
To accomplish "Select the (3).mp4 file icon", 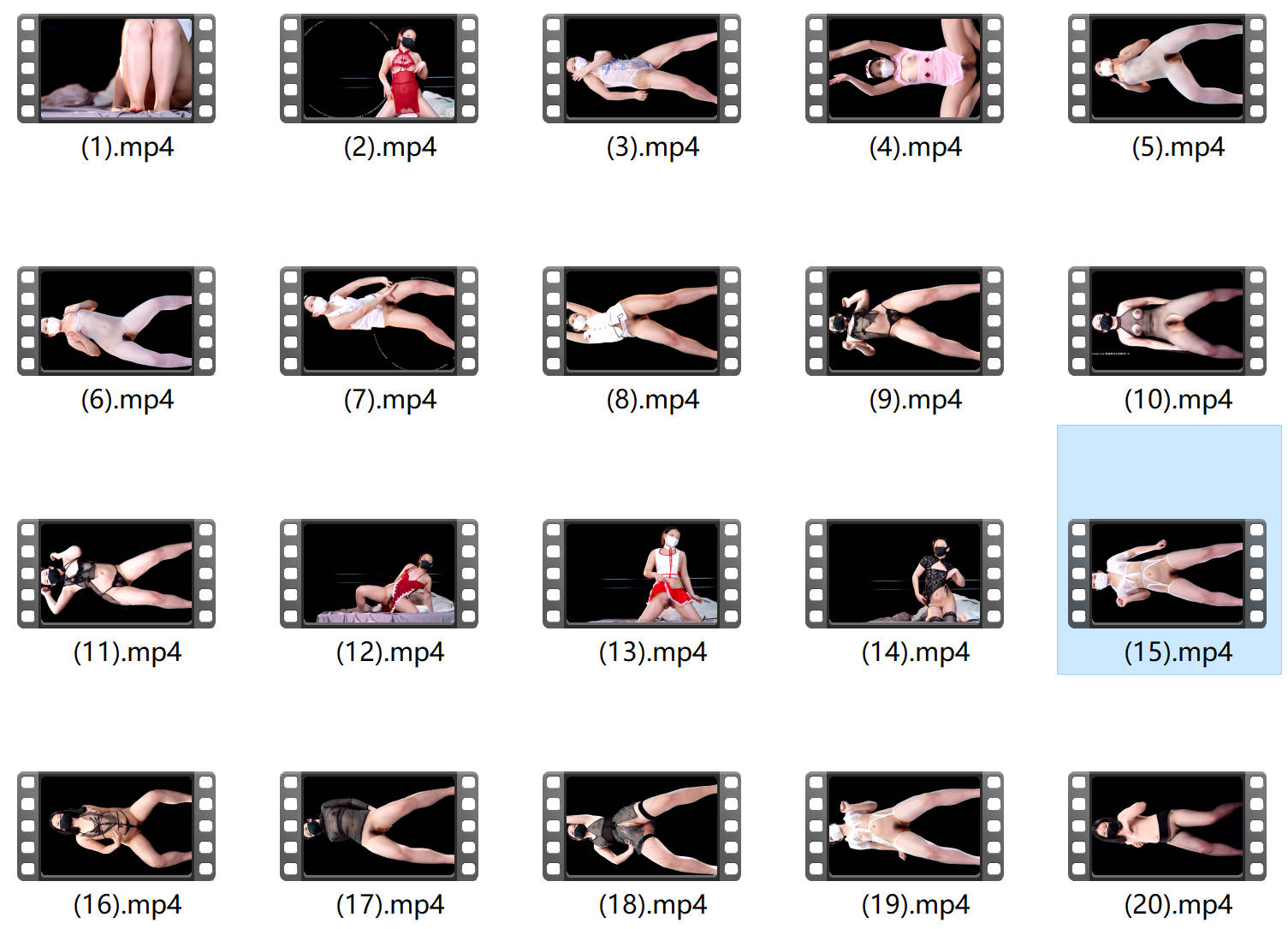I will click(642, 68).
